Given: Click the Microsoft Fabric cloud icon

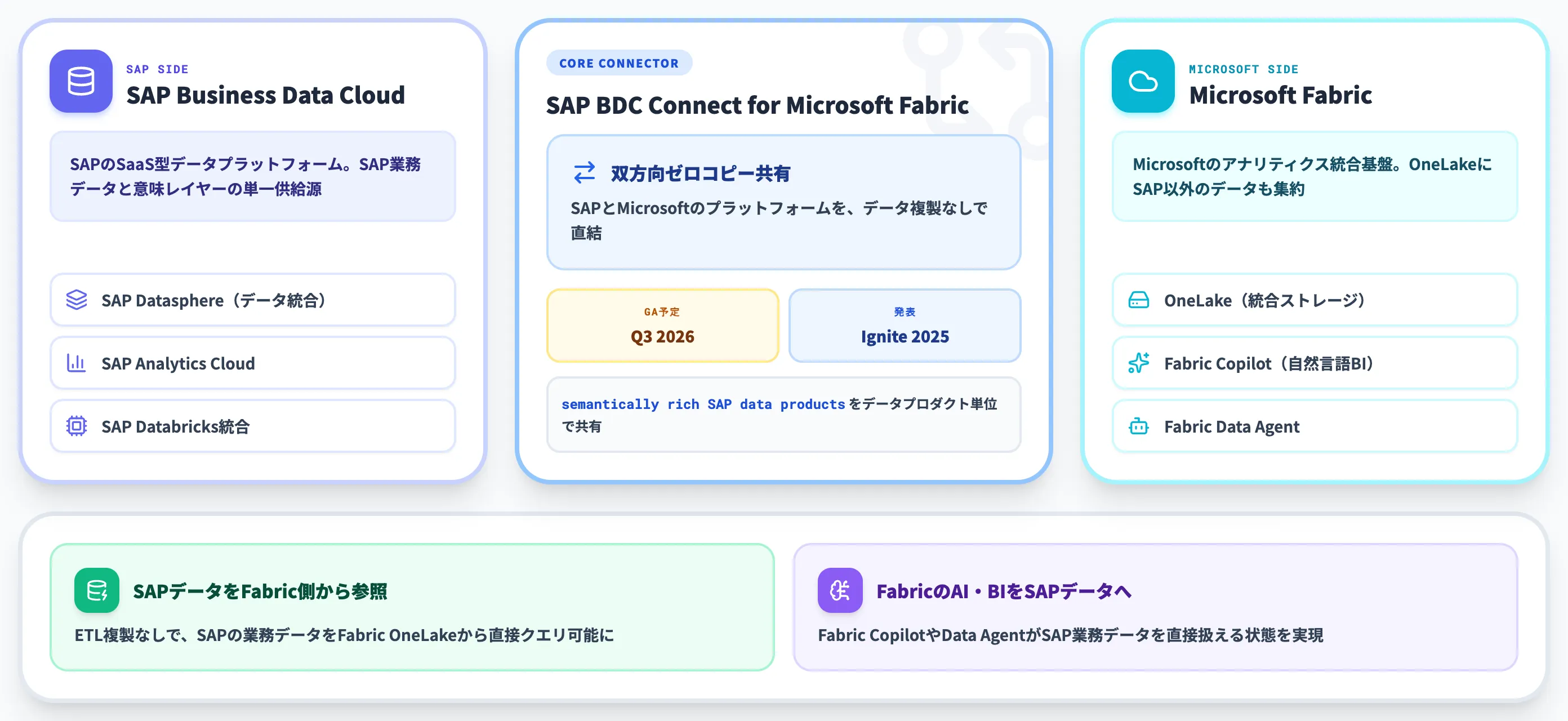Looking at the screenshot, I should click(1143, 81).
